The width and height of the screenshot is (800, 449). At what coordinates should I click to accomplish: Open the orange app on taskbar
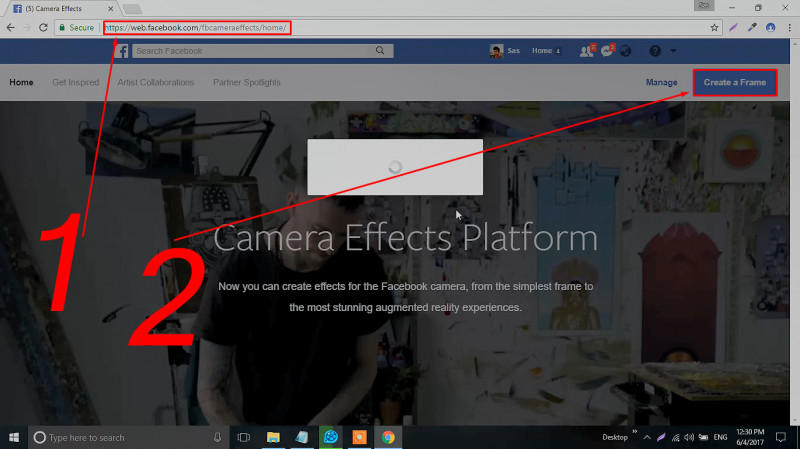click(x=359, y=437)
